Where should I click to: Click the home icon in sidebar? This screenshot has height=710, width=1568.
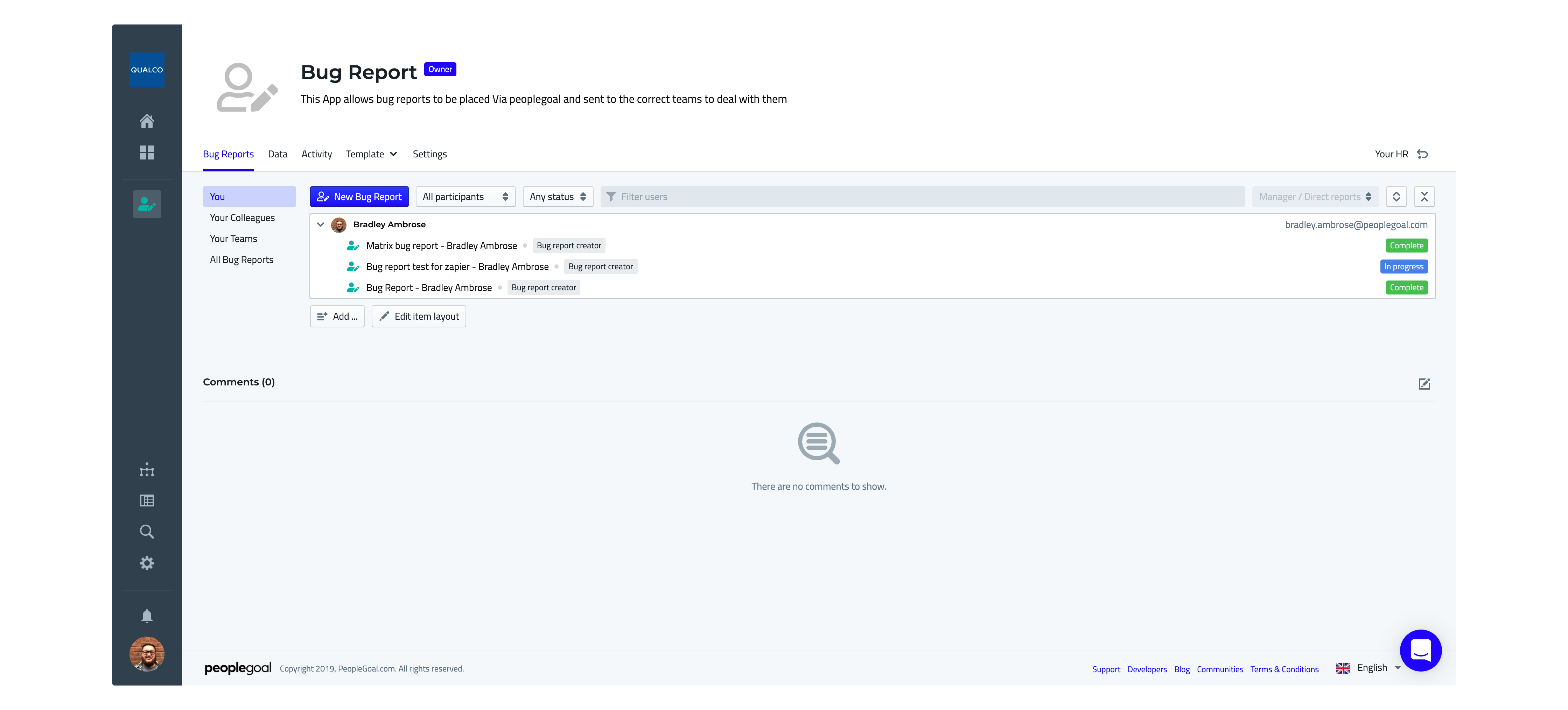pyautogui.click(x=147, y=120)
